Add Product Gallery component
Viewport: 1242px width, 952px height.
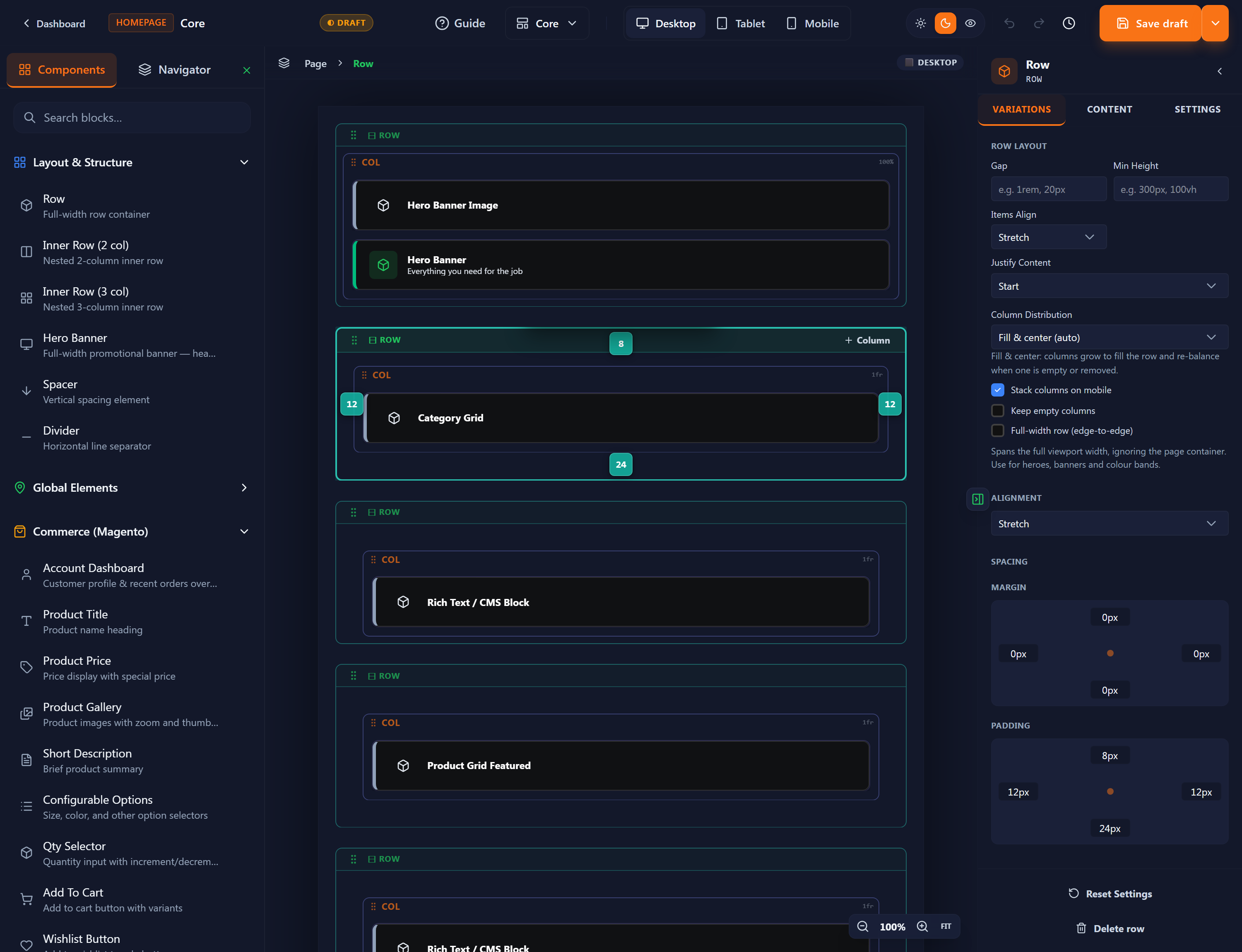coord(132,714)
